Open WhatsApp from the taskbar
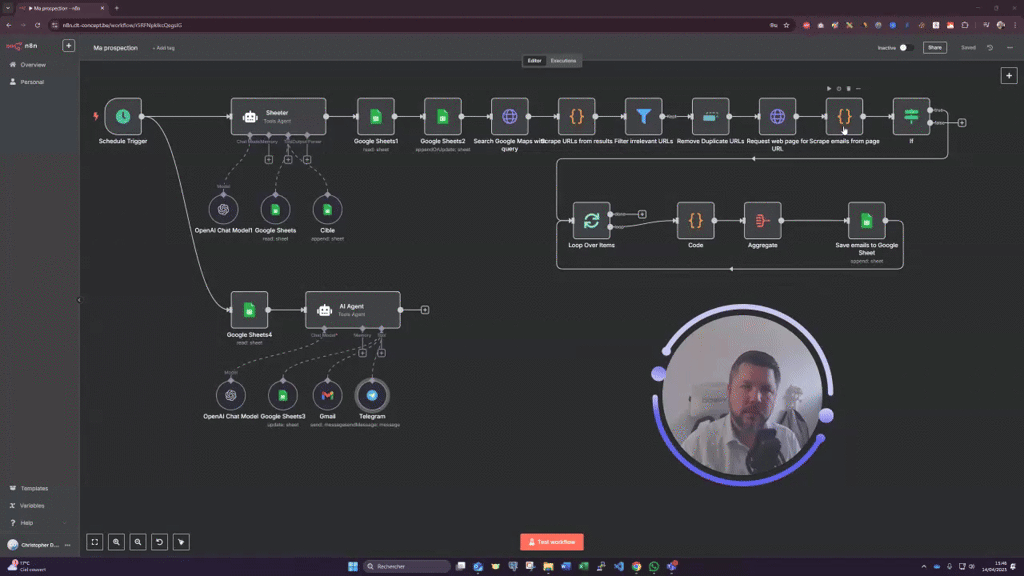Viewport: 1024px width, 576px height. pyautogui.click(x=654, y=567)
